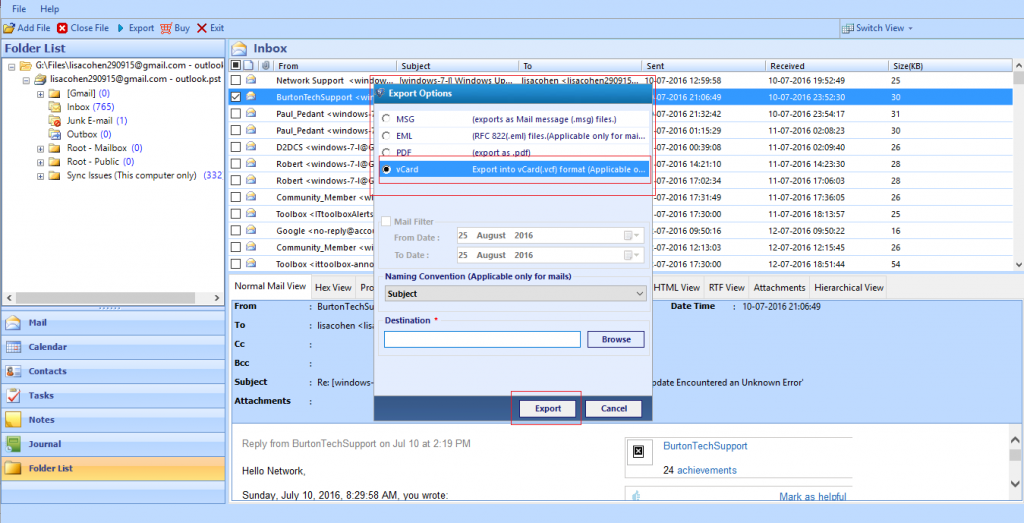Click the Mark as helpful link
Viewport: 1024px width, 523px height.
pyautogui.click(x=812, y=497)
